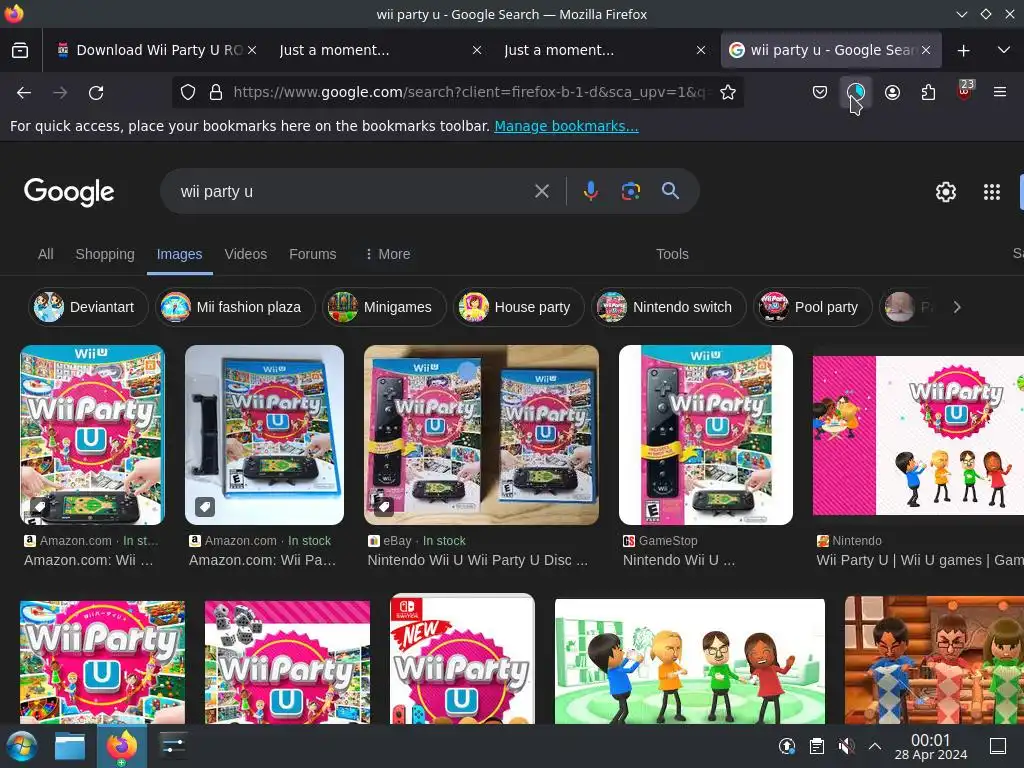The width and height of the screenshot is (1024, 768).
Task: Open the tracking protection shield icon
Action: (188, 93)
